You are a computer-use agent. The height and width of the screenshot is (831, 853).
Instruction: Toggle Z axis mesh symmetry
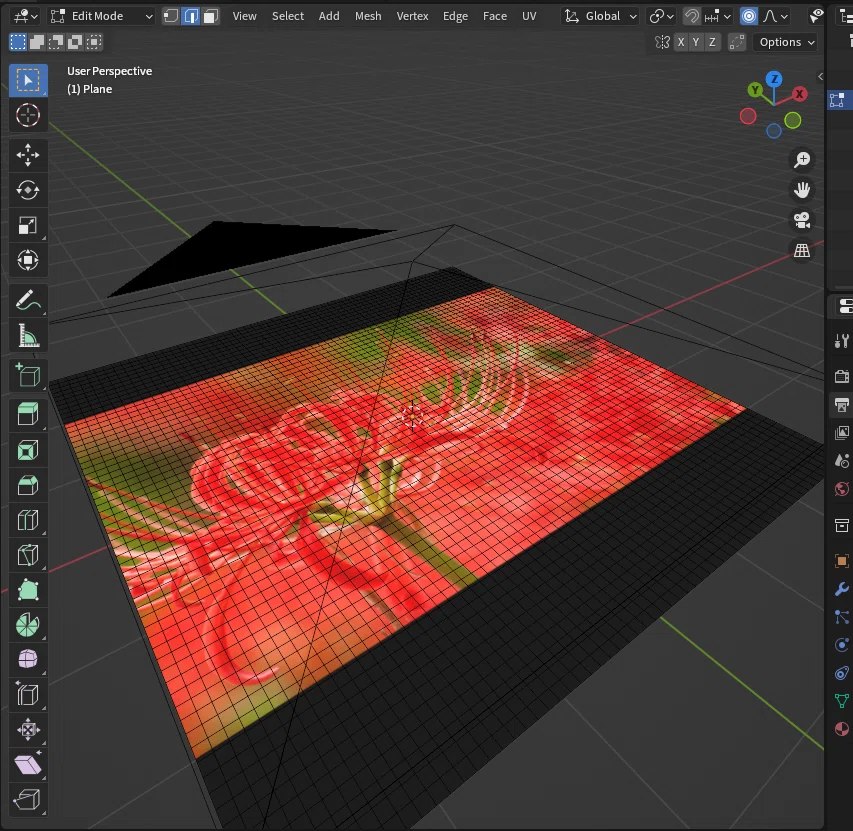[712, 42]
